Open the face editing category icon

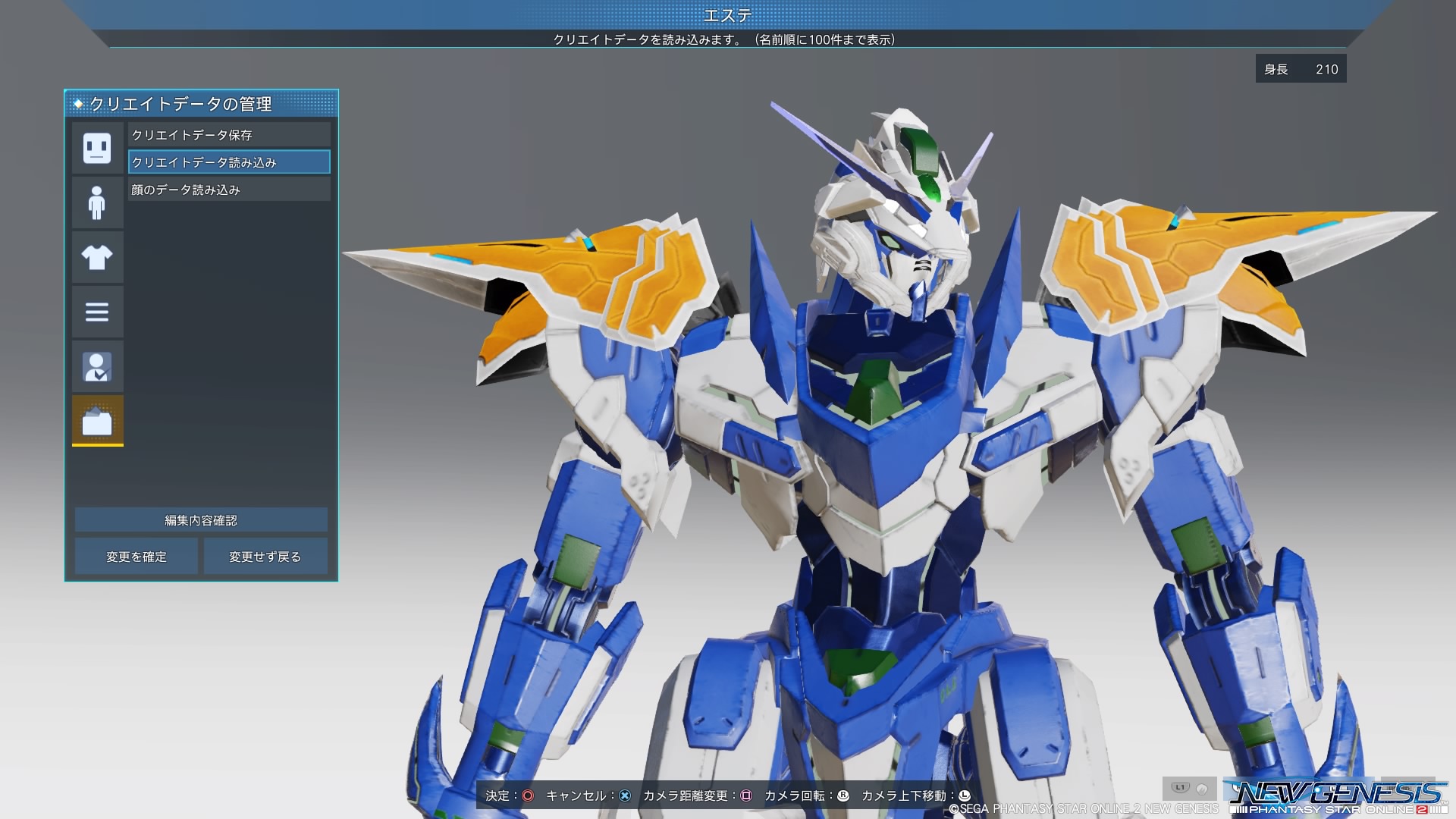click(x=97, y=147)
